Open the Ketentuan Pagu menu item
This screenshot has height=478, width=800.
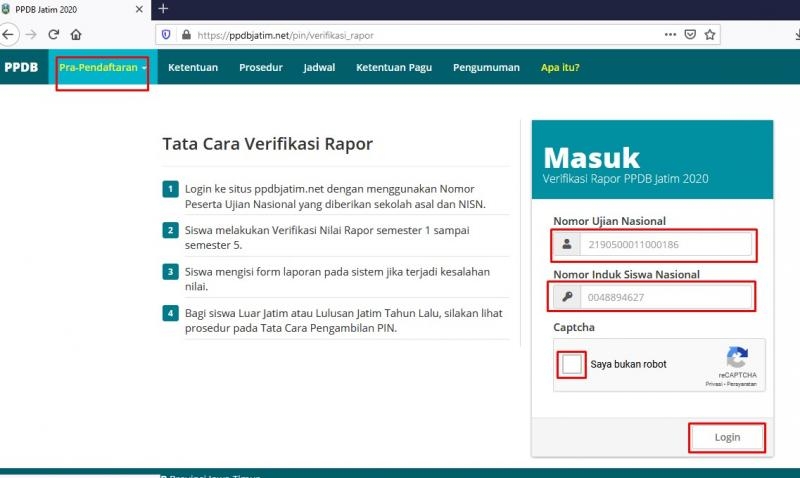pyautogui.click(x=394, y=67)
